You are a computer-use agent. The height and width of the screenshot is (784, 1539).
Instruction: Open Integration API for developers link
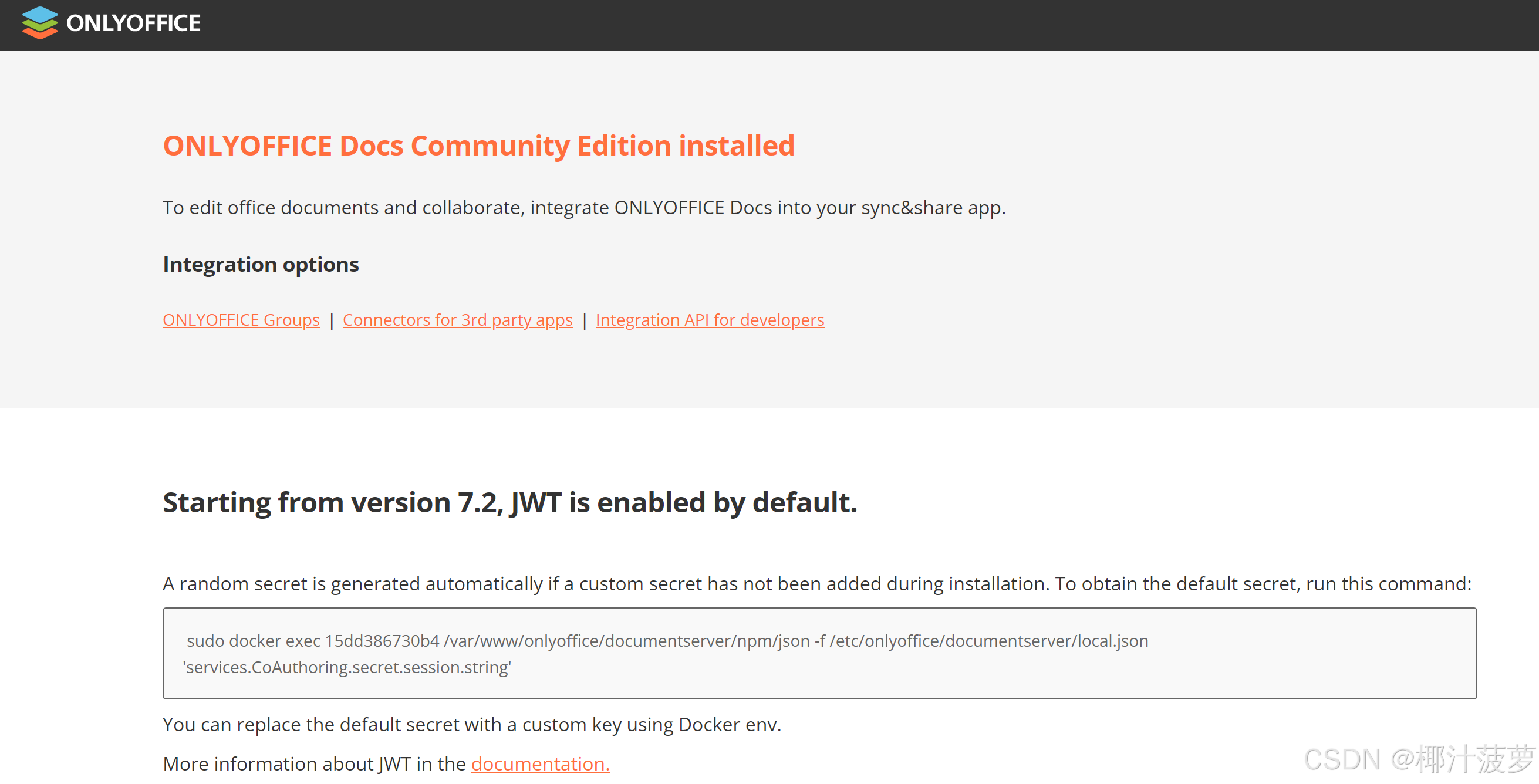709,320
